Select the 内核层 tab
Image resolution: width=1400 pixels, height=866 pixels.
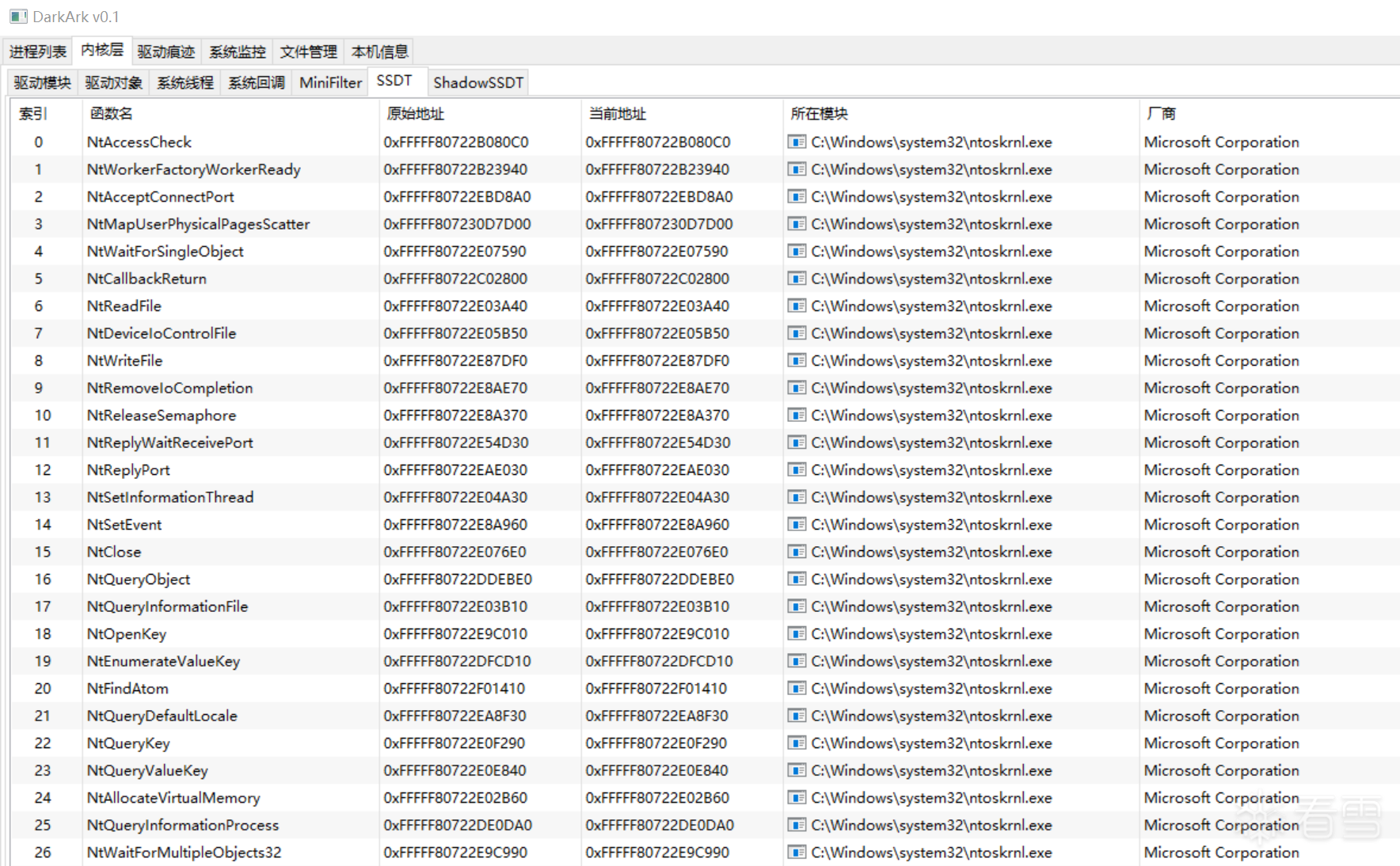(102, 50)
